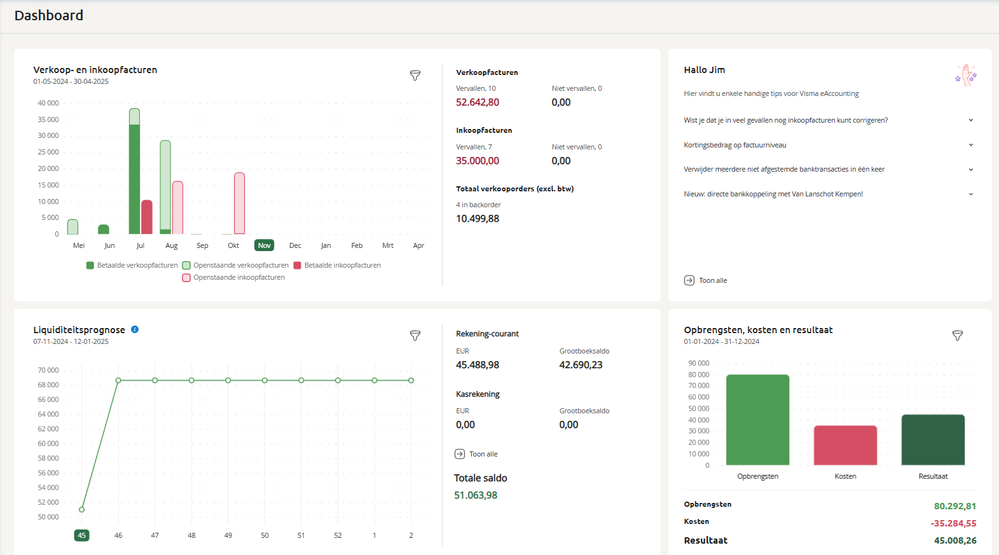
Task: Click the Aug open sales invoices bar
Action: 165,185
